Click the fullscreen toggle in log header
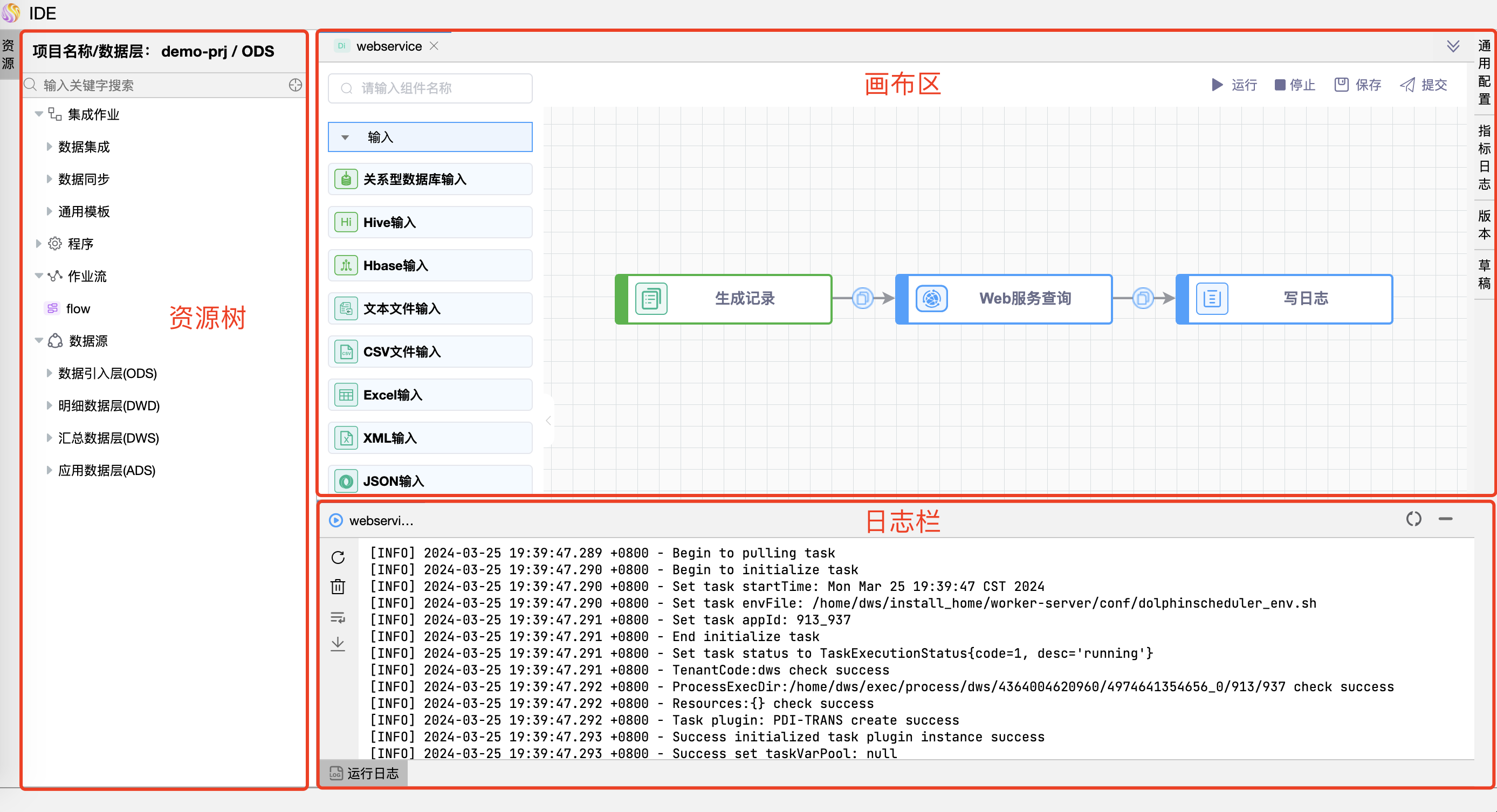The height and width of the screenshot is (812, 1497). click(1413, 519)
